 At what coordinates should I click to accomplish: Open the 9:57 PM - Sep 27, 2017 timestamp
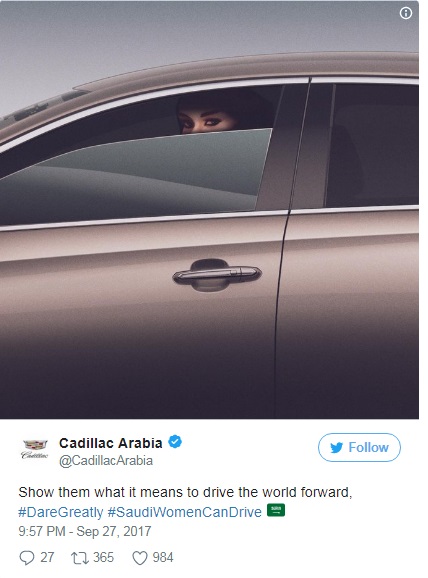click(85, 531)
